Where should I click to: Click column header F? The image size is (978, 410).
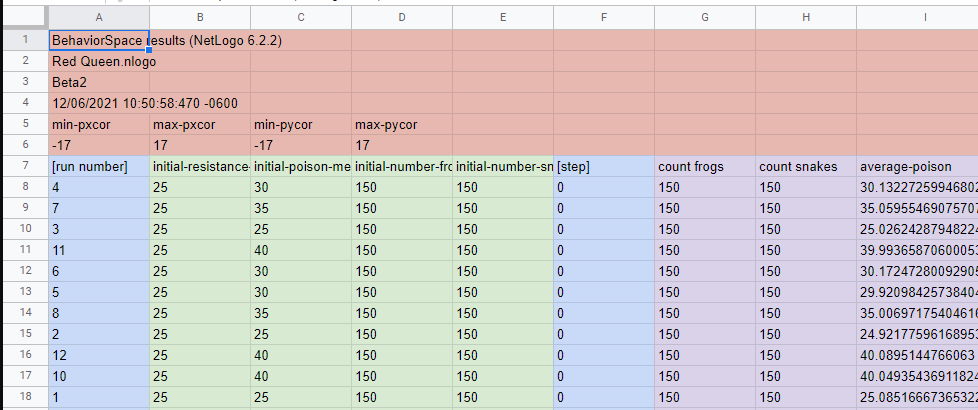(x=603, y=18)
